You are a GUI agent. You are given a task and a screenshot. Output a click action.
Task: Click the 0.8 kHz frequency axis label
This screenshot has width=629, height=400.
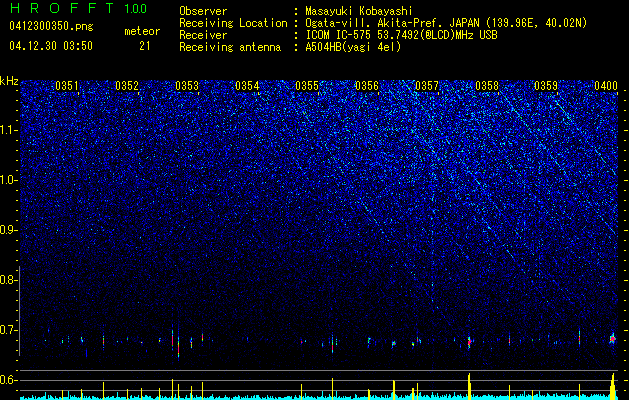[x=8, y=280]
